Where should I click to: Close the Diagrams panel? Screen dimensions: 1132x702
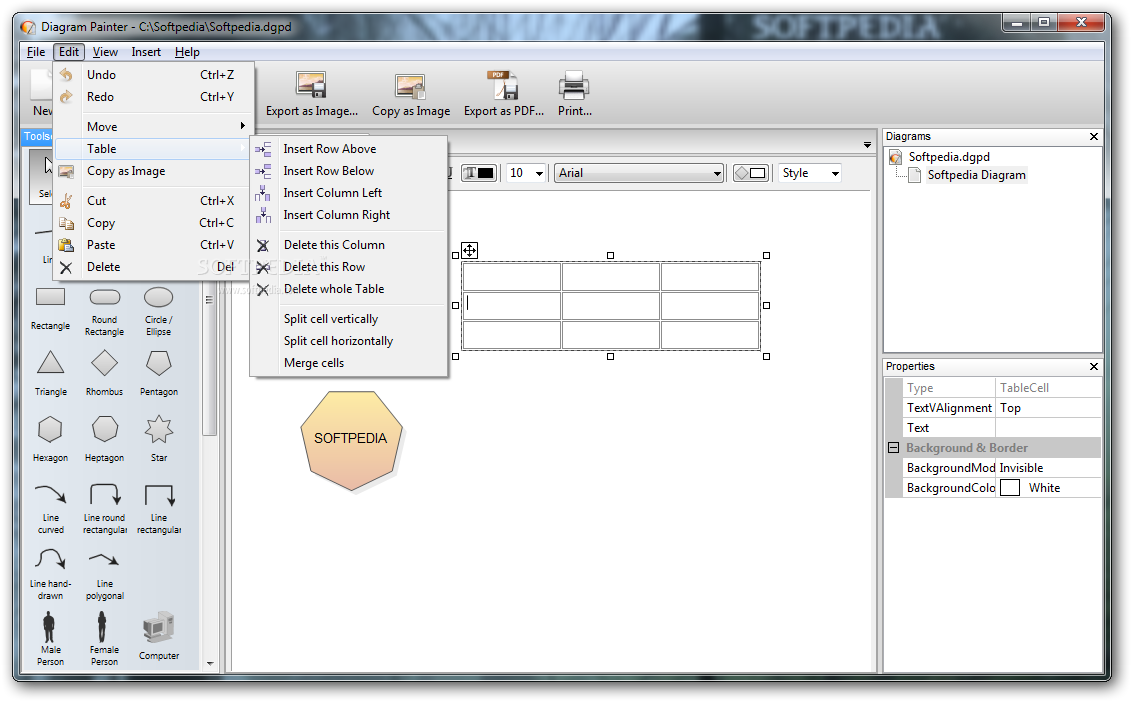point(1094,136)
